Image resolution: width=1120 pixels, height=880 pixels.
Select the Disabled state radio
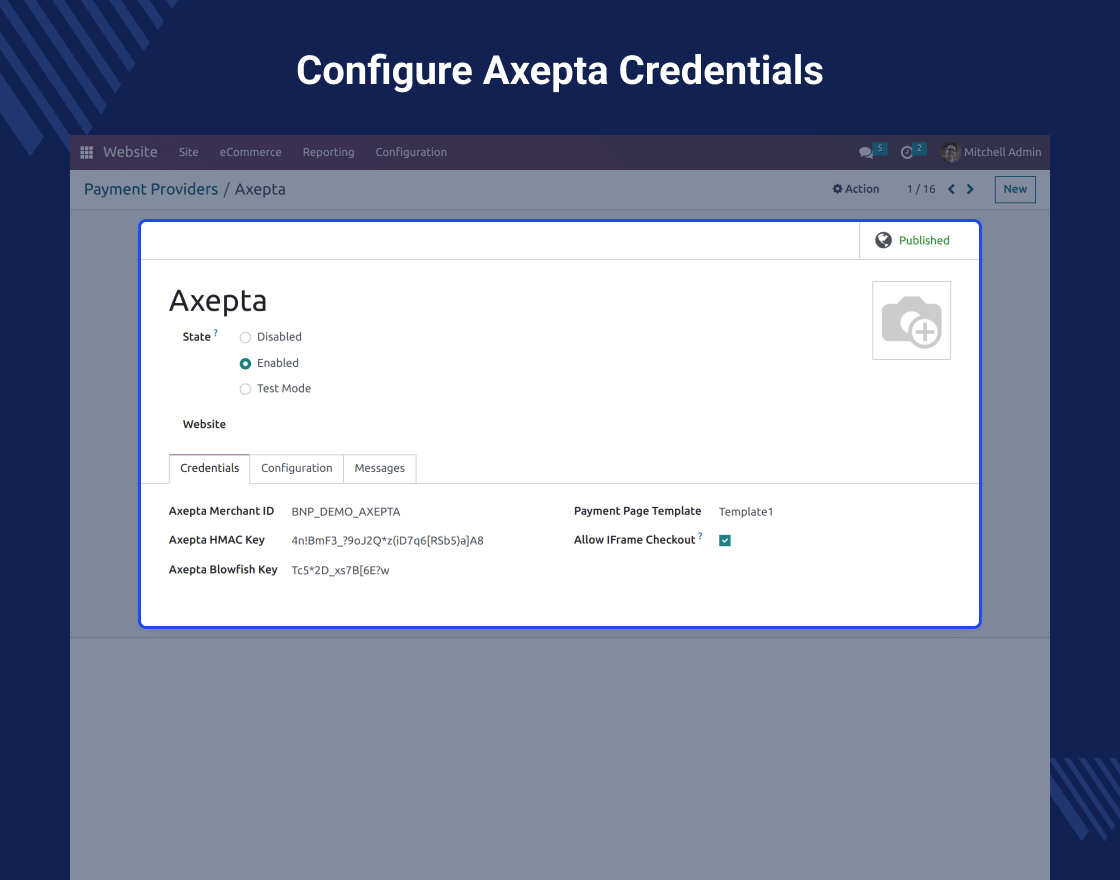point(245,337)
